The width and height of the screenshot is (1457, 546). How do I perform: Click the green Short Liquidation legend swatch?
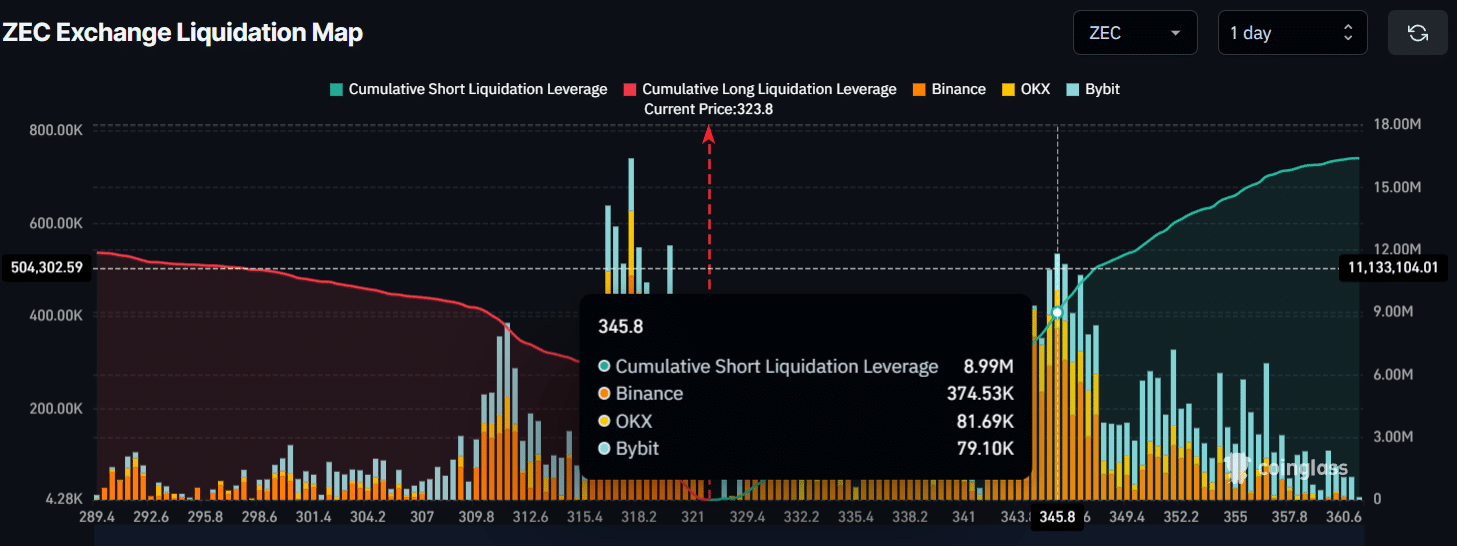(336, 89)
